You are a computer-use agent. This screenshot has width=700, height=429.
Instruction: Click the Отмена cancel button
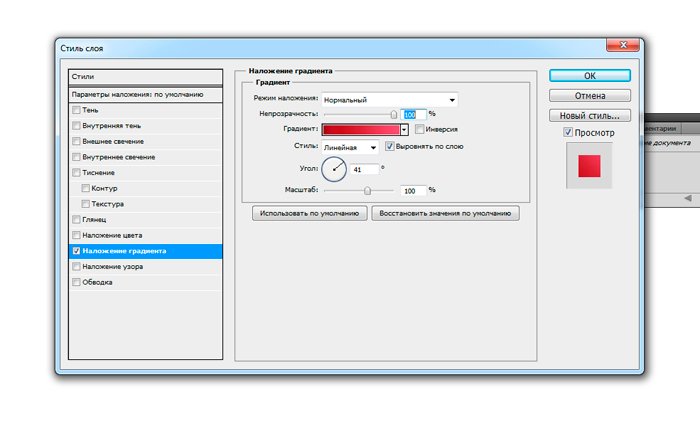[589, 96]
